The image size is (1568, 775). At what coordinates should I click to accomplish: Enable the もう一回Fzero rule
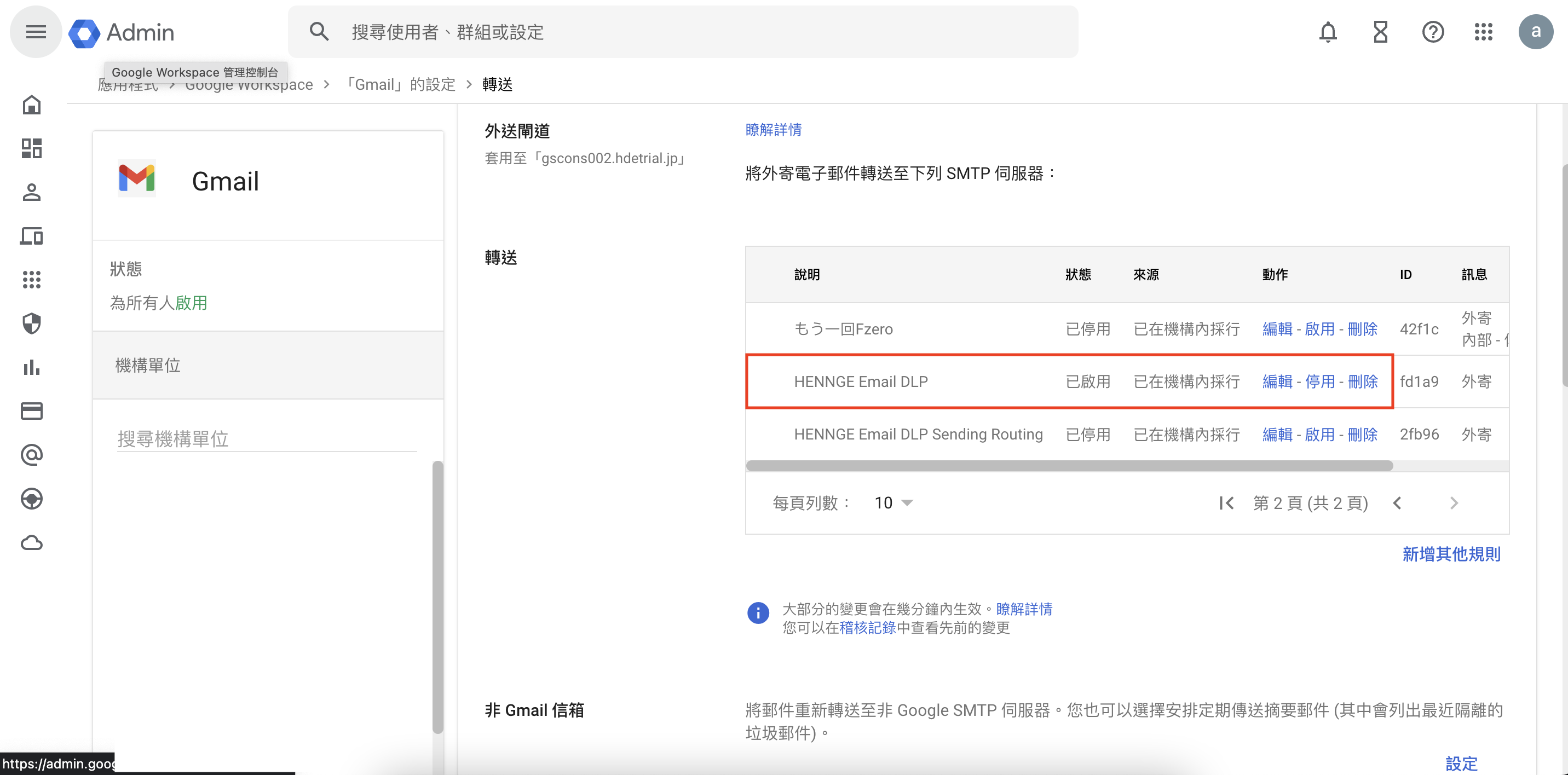[x=1319, y=329]
